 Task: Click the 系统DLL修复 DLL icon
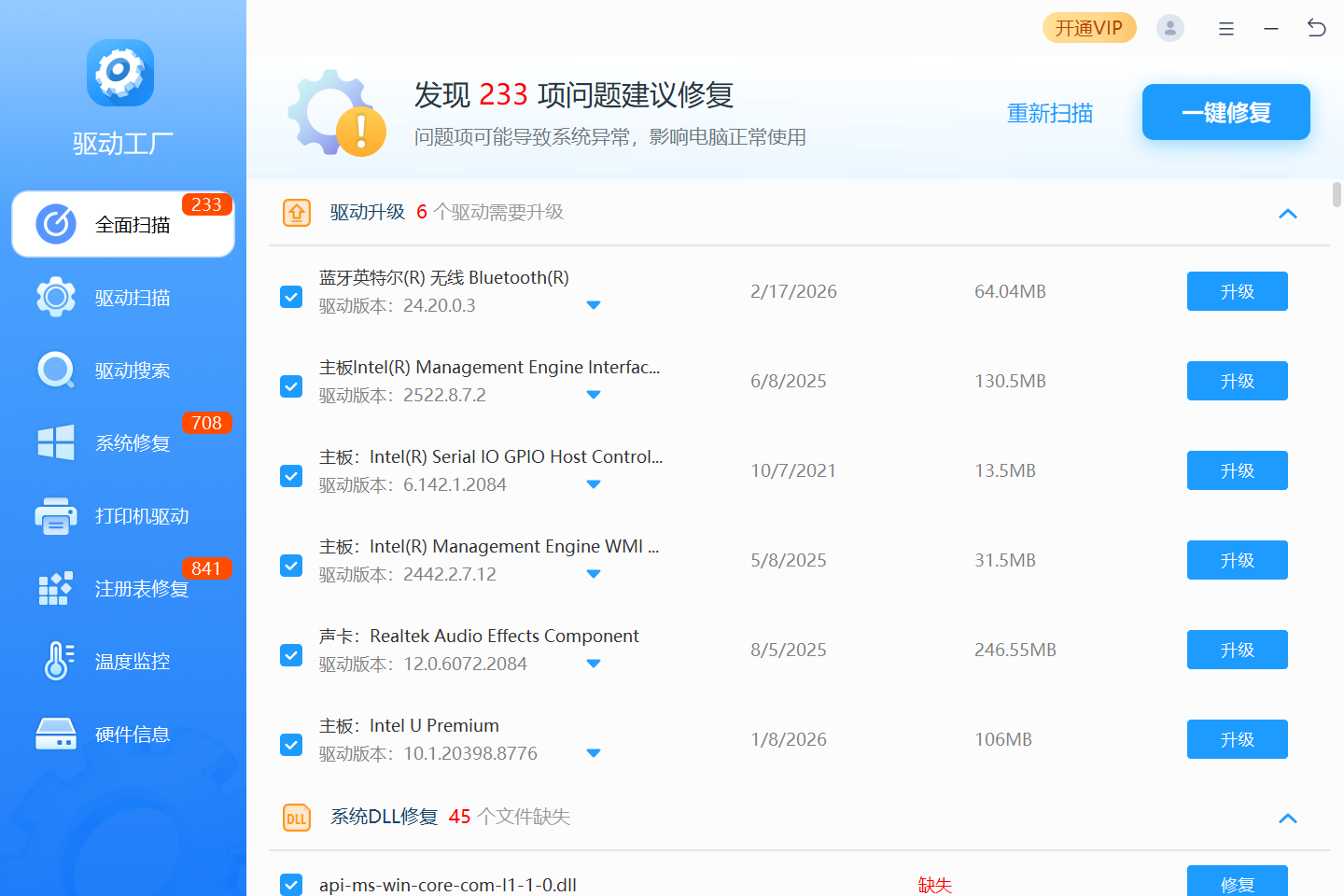tap(297, 818)
